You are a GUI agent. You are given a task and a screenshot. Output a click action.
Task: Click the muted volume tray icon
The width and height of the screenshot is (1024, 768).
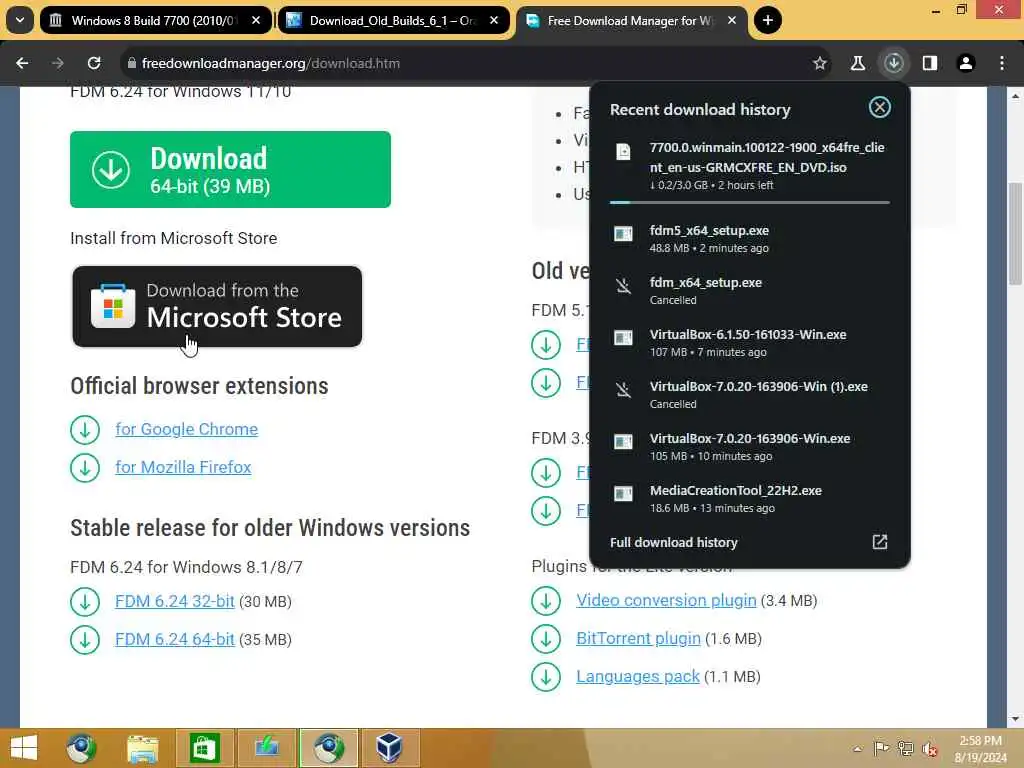coord(929,749)
